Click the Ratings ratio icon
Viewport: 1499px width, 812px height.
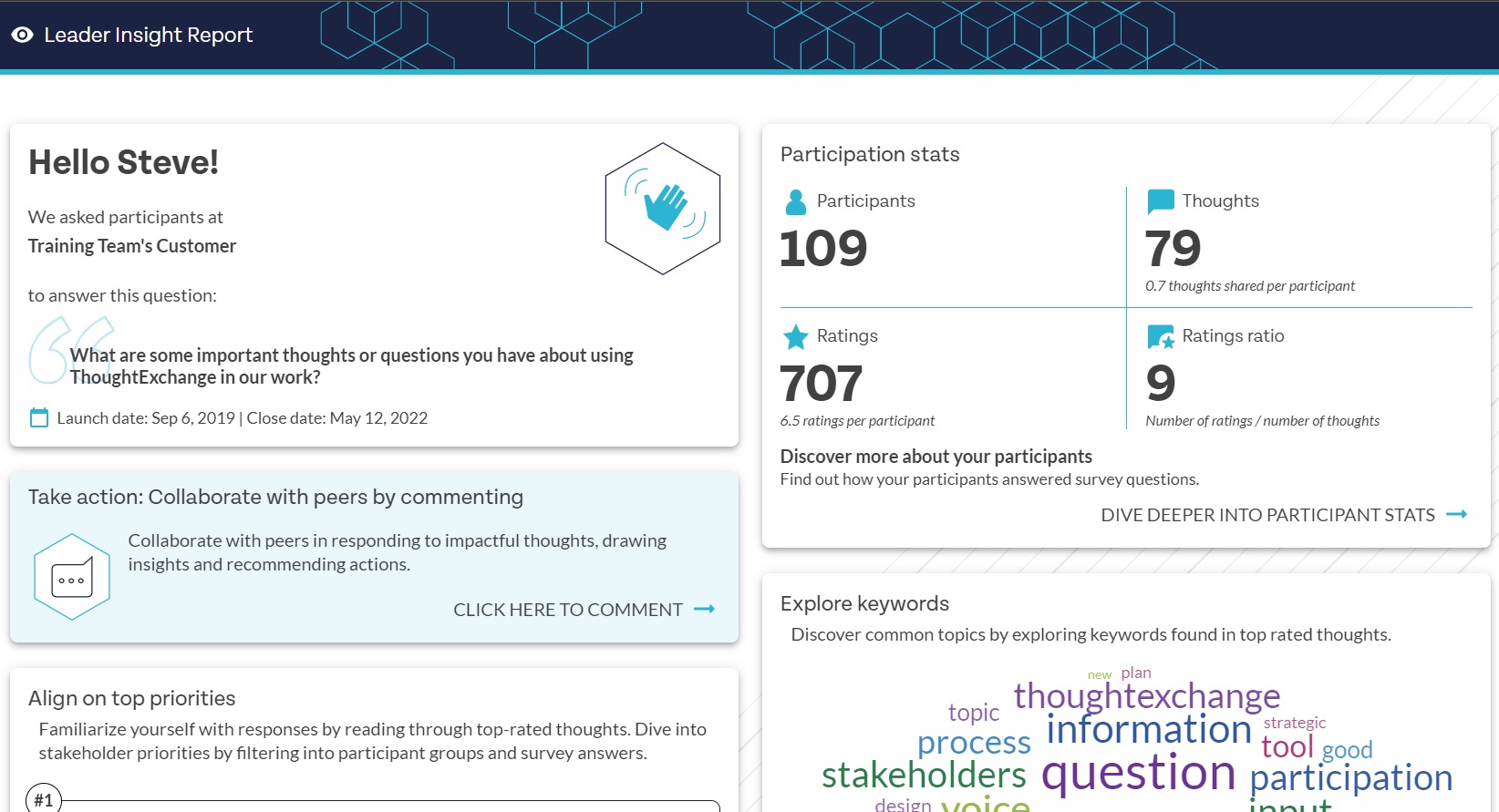point(1161,337)
